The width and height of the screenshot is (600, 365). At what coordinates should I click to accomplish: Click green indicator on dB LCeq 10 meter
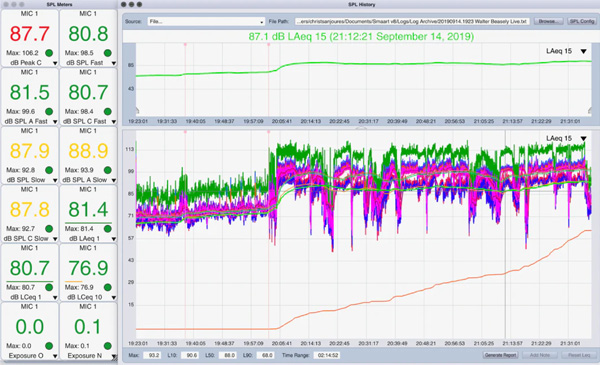pyautogui.click(x=108, y=287)
